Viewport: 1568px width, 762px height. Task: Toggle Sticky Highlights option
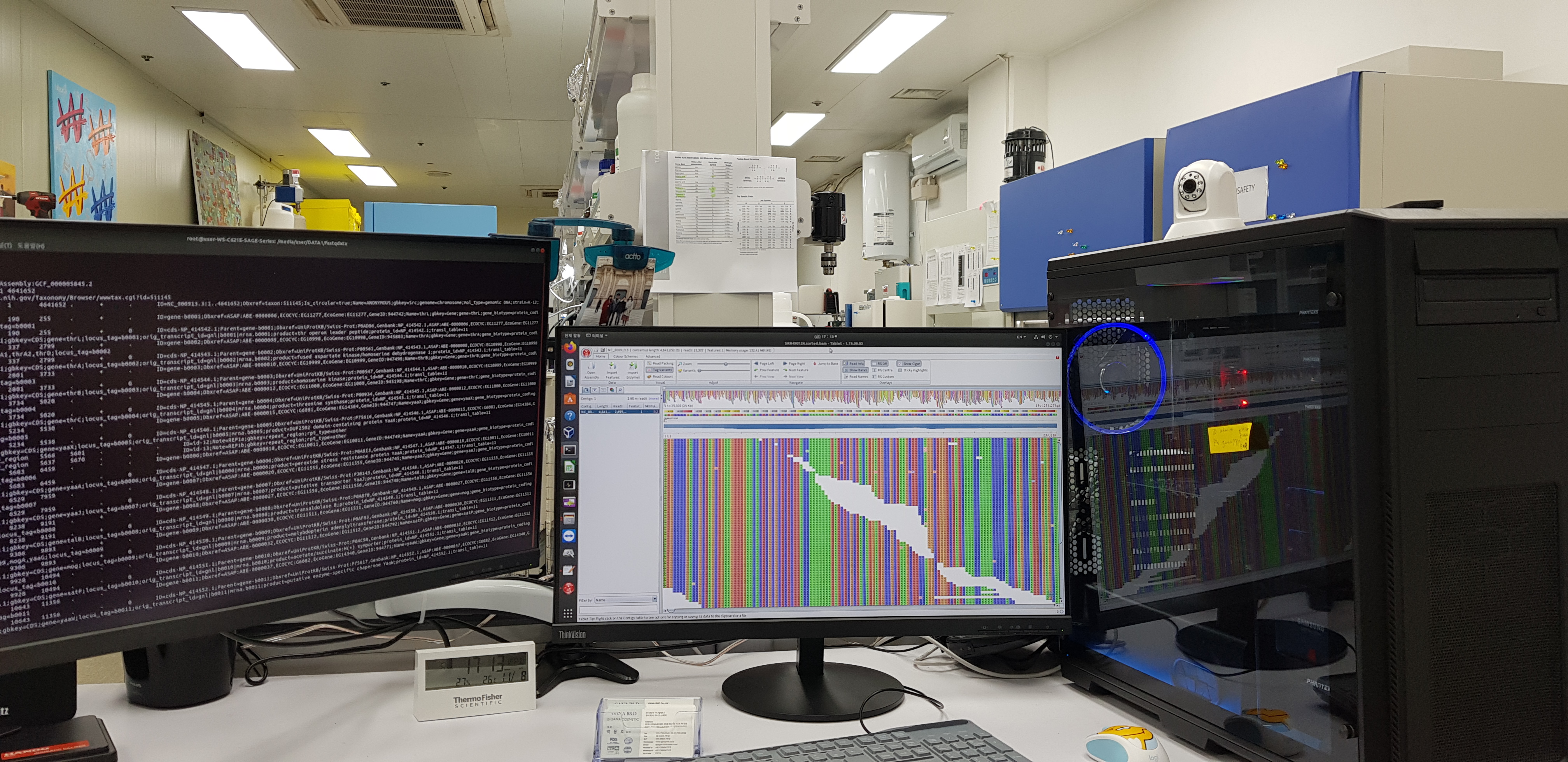pyautogui.click(x=913, y=370)
